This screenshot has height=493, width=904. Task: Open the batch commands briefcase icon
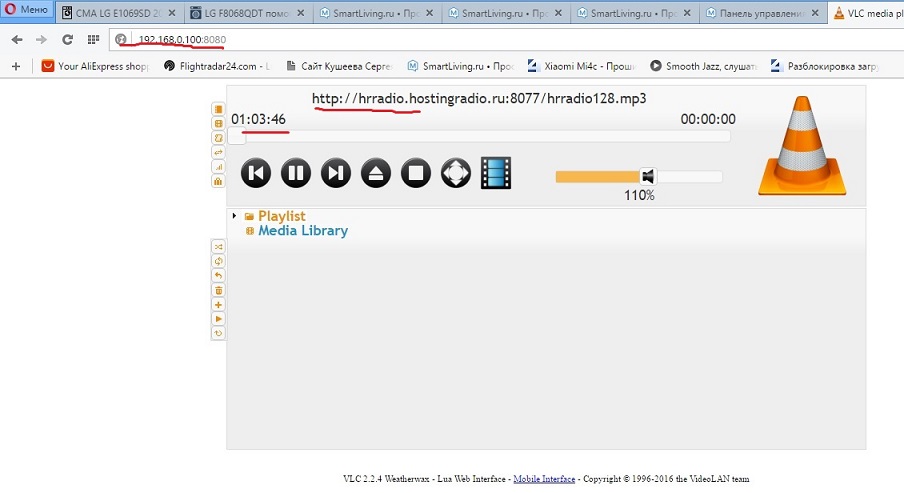click(219, 181)
